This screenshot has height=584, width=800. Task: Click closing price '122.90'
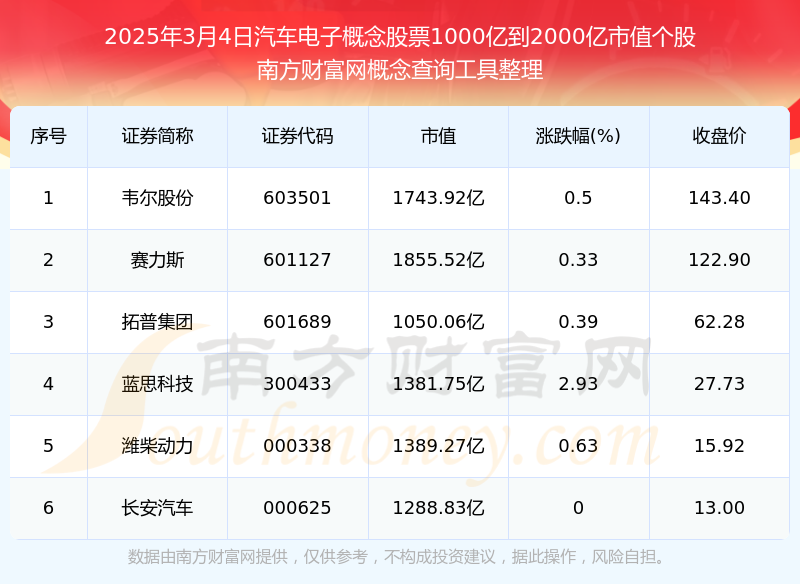click(719, 260)
